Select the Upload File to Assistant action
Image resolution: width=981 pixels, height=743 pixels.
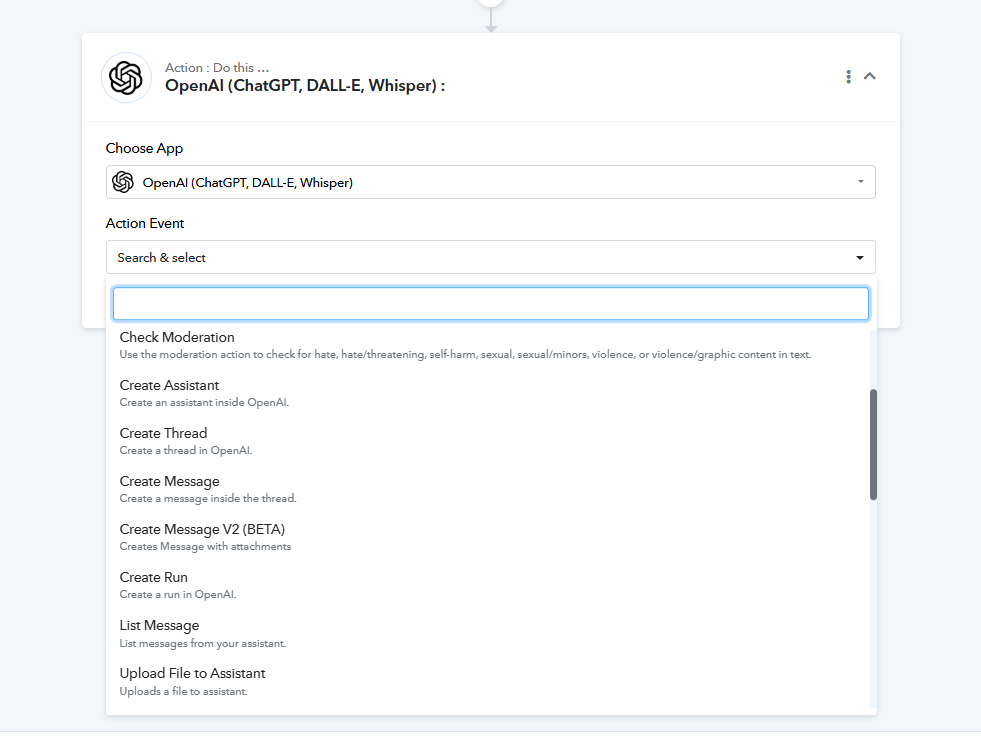(488, 682)
